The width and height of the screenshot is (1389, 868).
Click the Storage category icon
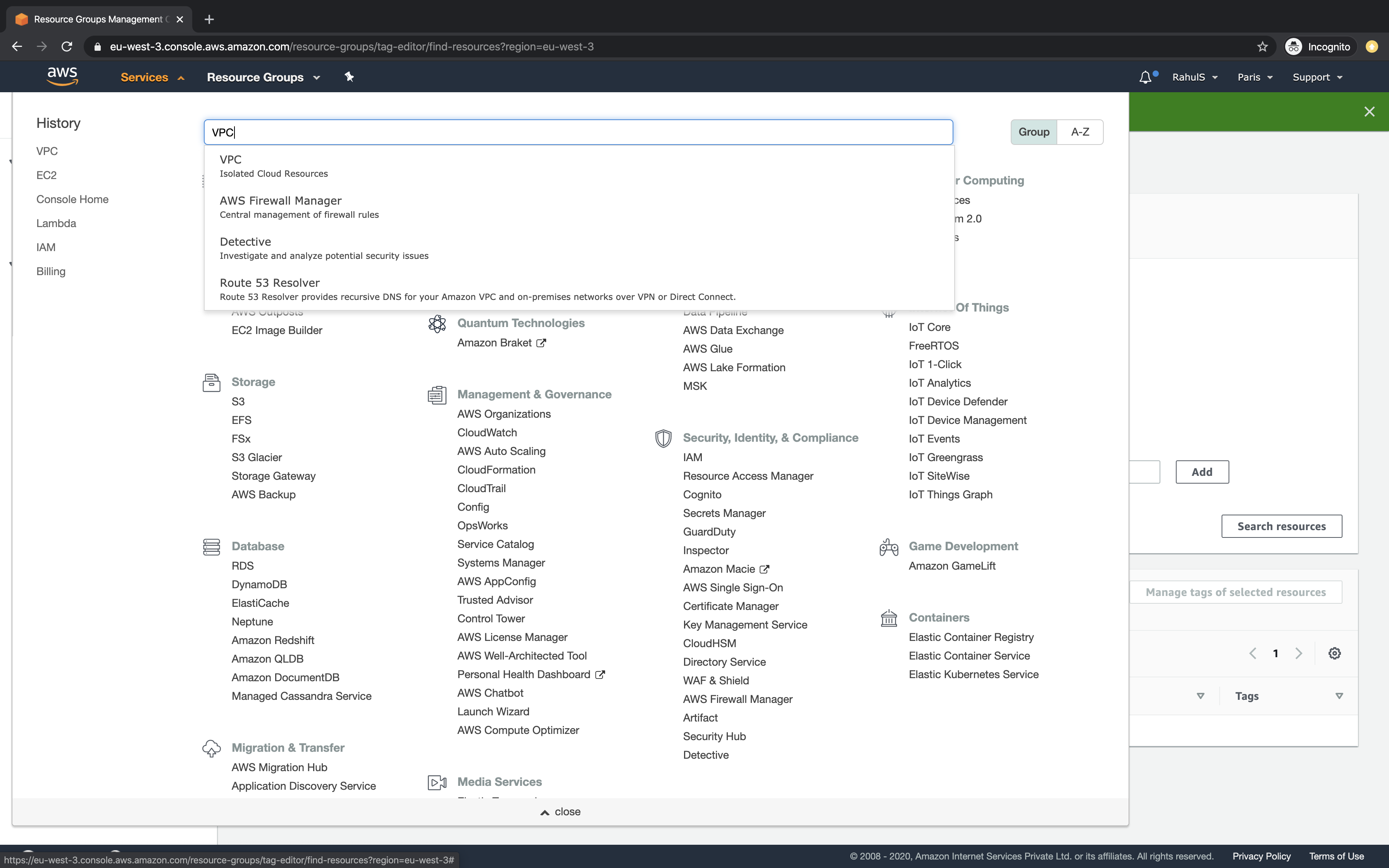pos(211,382)
